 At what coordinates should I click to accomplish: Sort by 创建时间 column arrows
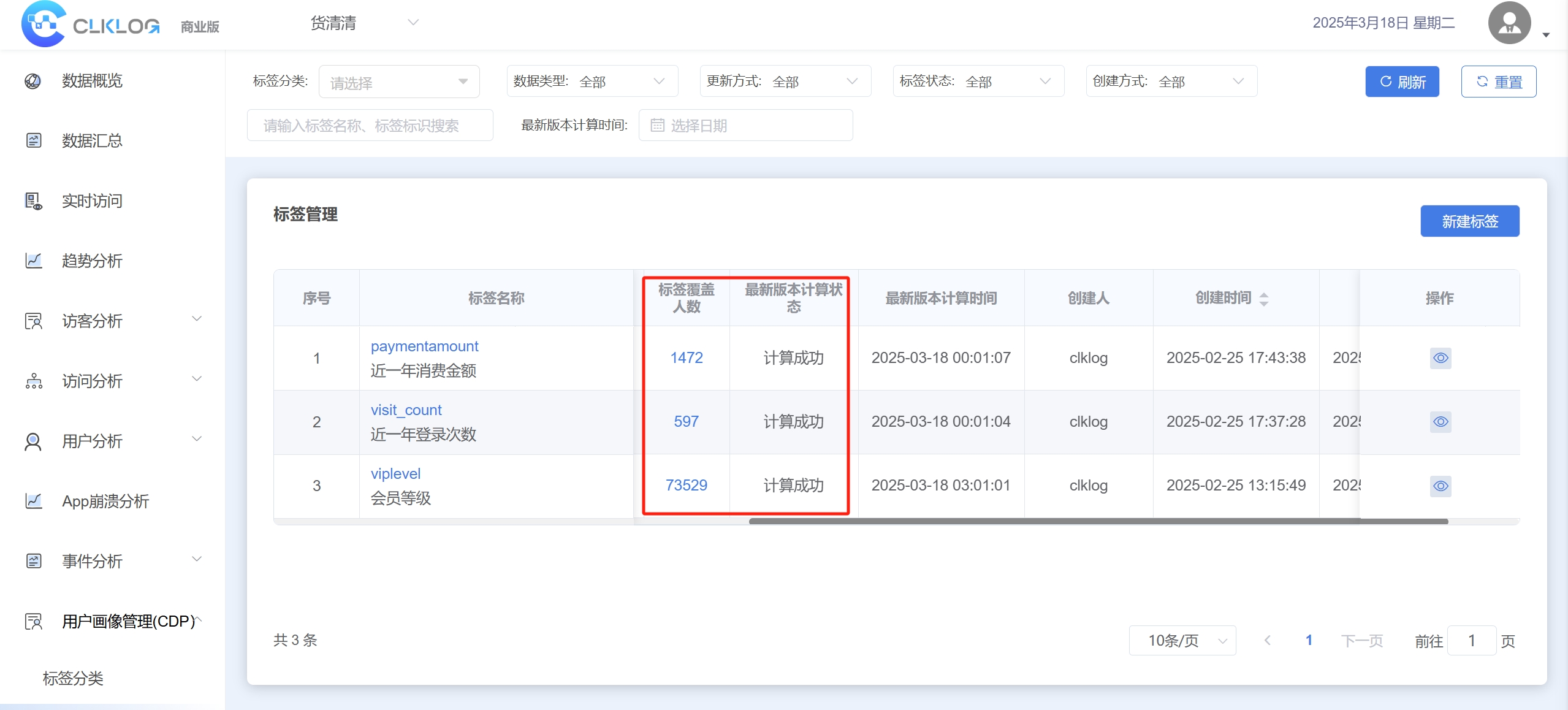[x=1263, y=299]
